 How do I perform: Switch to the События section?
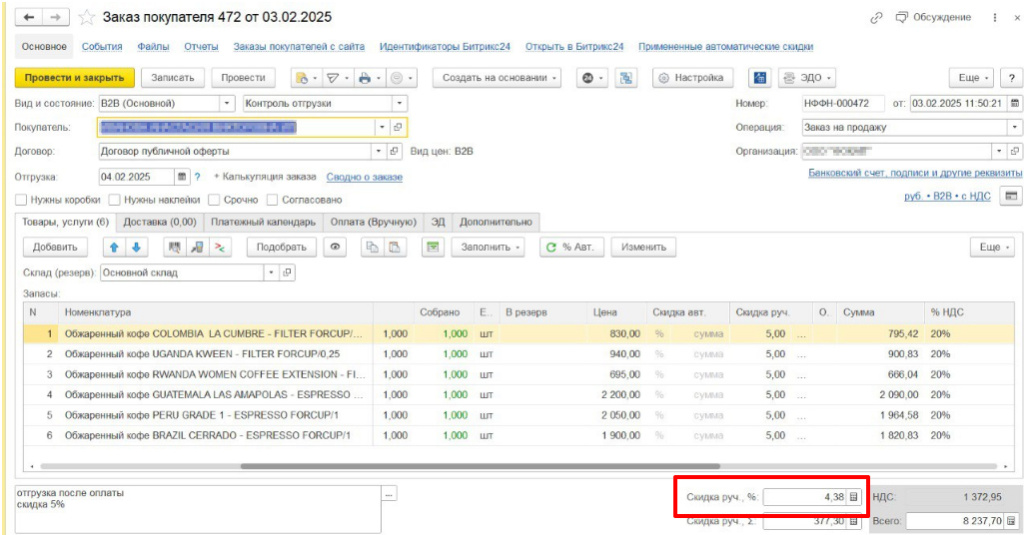coord(102,46)
